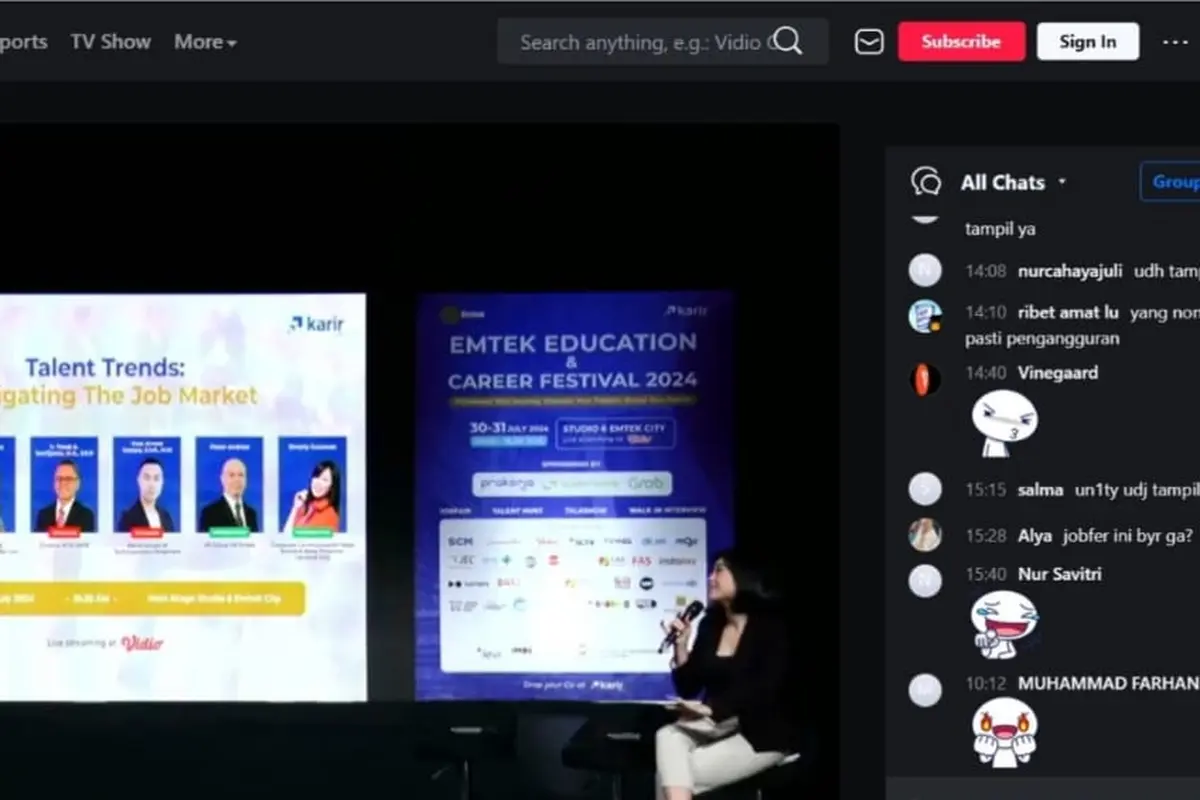Expand the More menu in navigation
The width and height of the screenshot is (1200, 800).
tap(206, 42)
